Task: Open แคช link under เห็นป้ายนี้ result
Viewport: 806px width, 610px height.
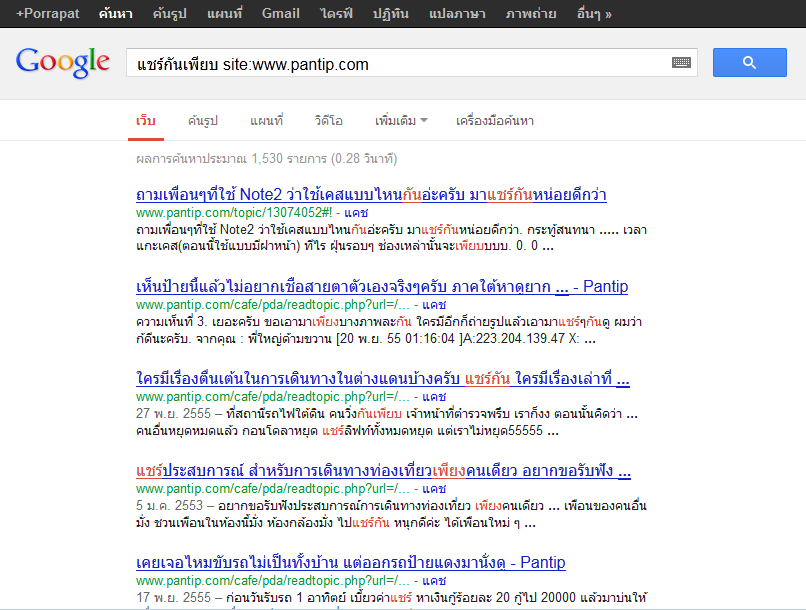Action: [x=434, y=304]
